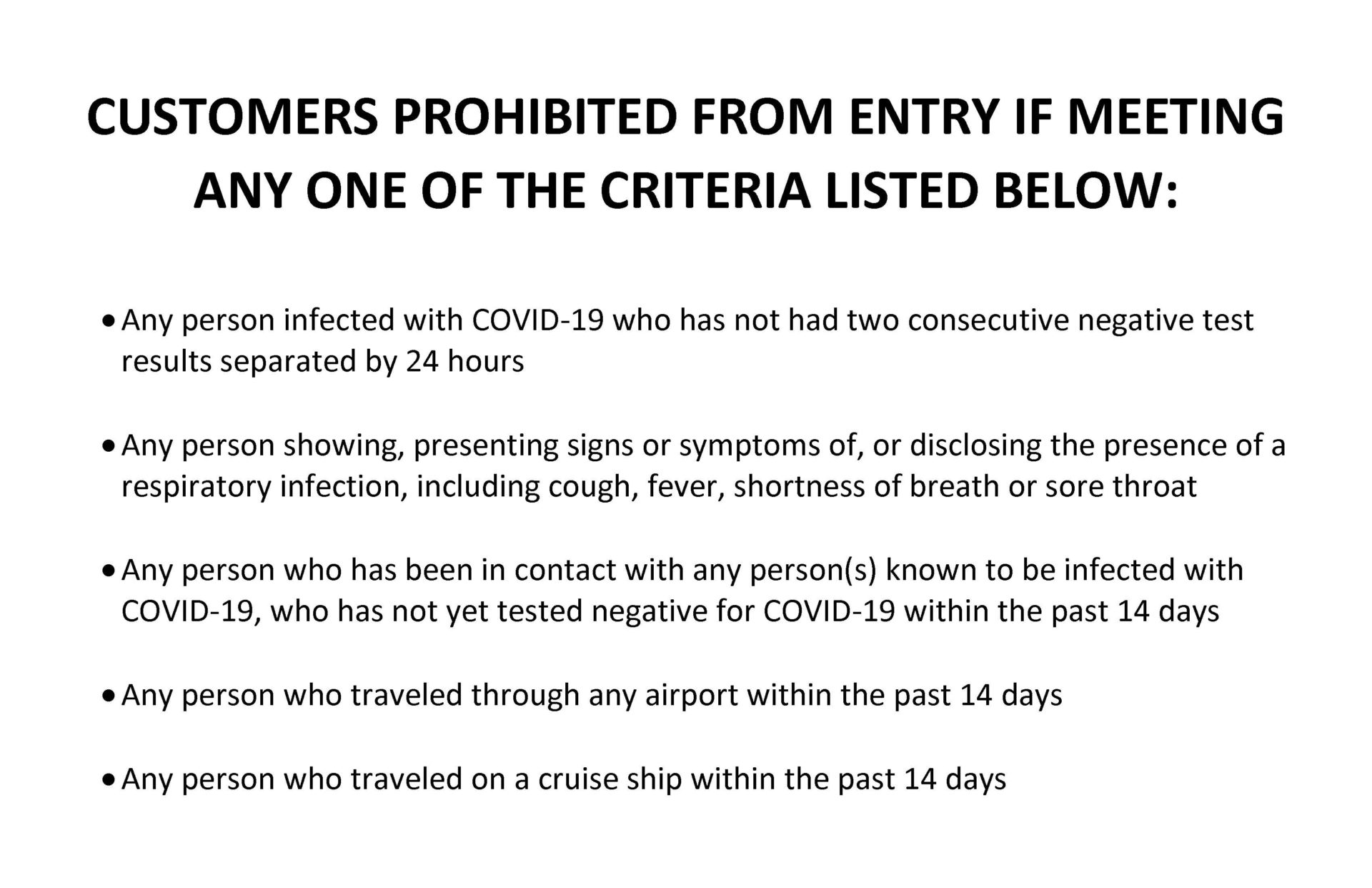Click the heading line 'ANY ONE OF THE CRITERIA'
This screenshot has width=1372, height=888.
coord(685,190)
